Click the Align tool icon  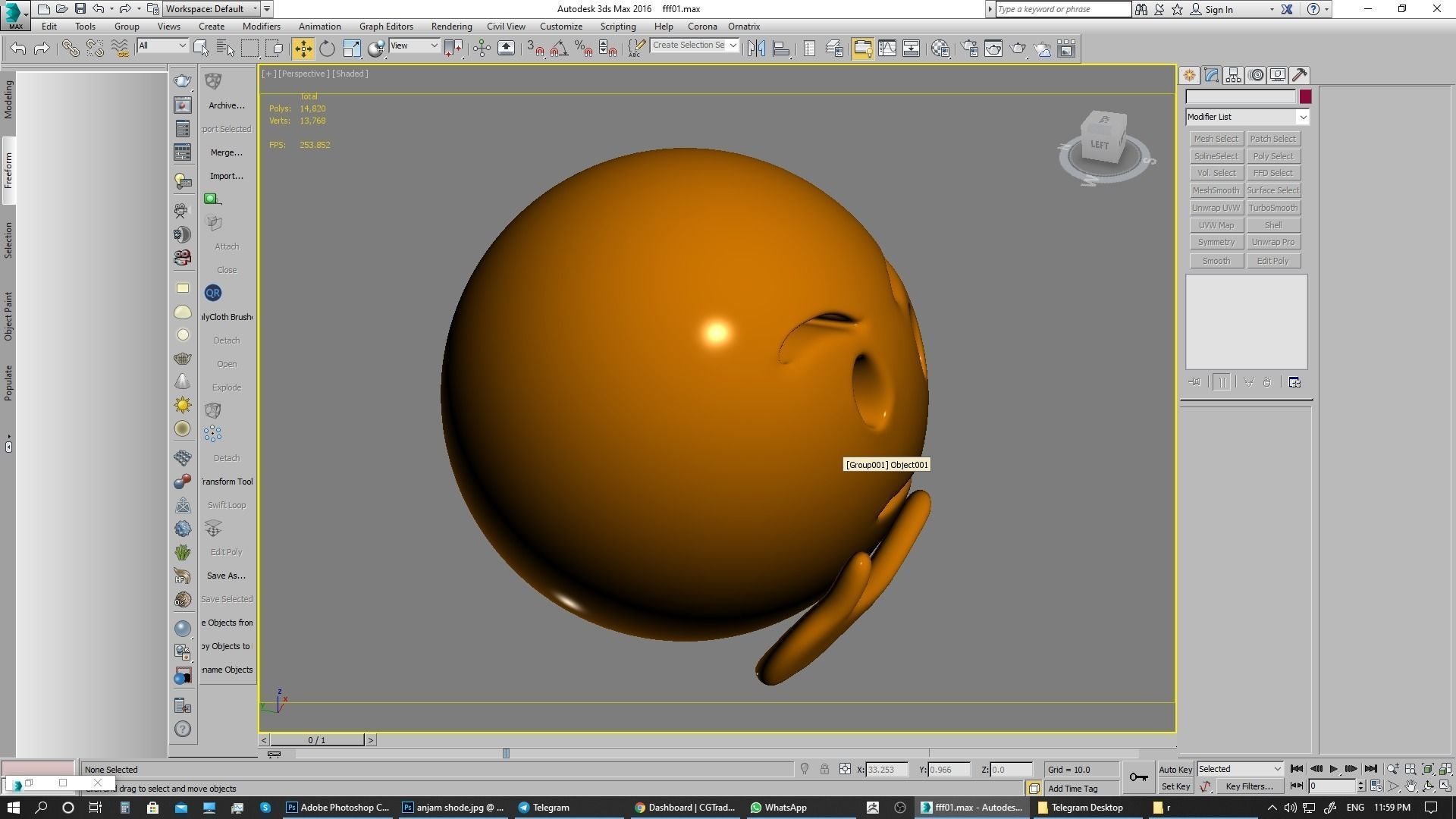tap(781, 49)
